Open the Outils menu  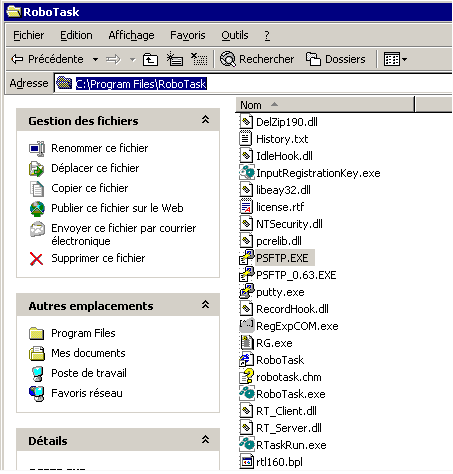[235, 35]
